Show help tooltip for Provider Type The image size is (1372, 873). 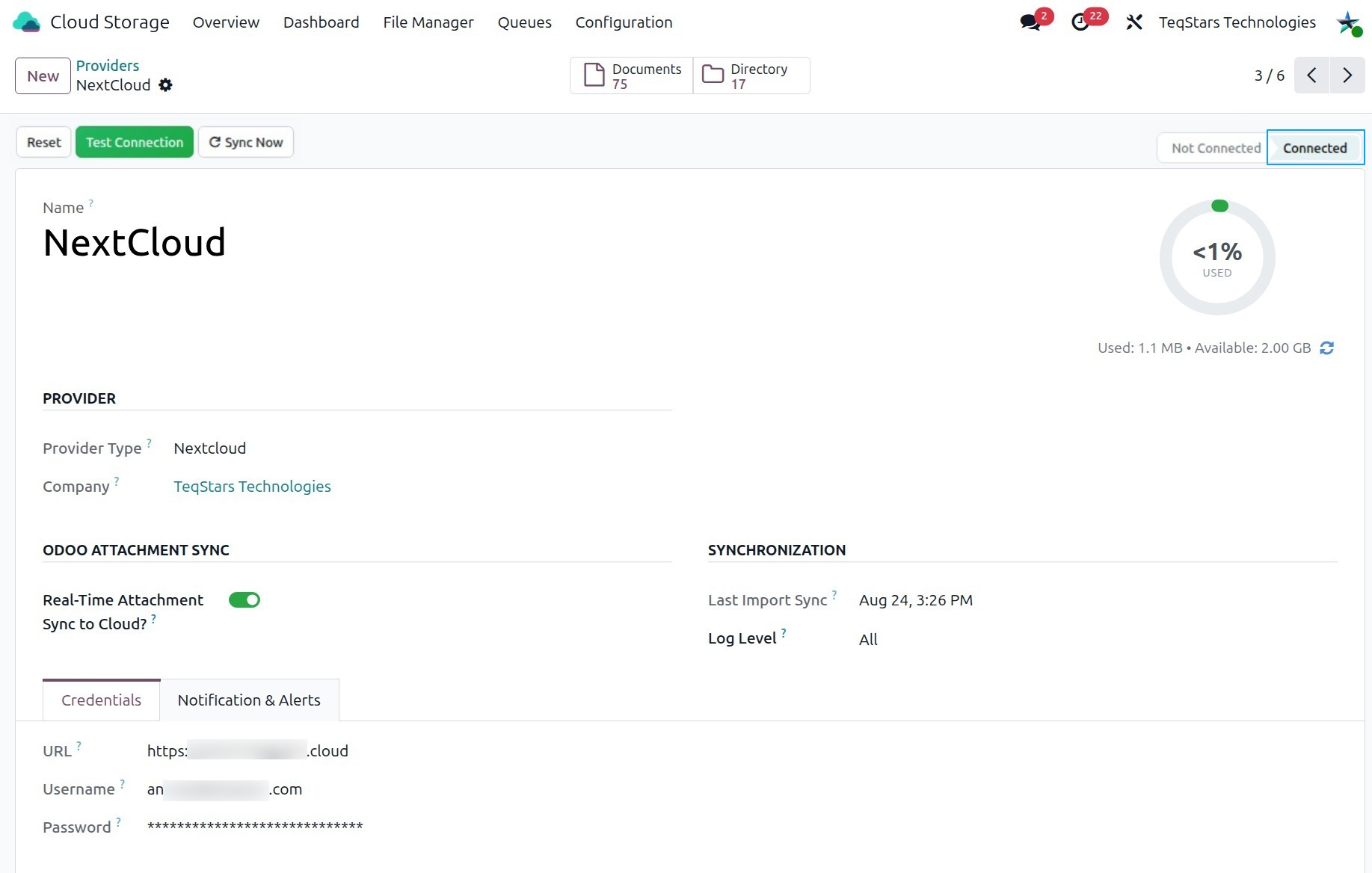[x=149, y=442]
